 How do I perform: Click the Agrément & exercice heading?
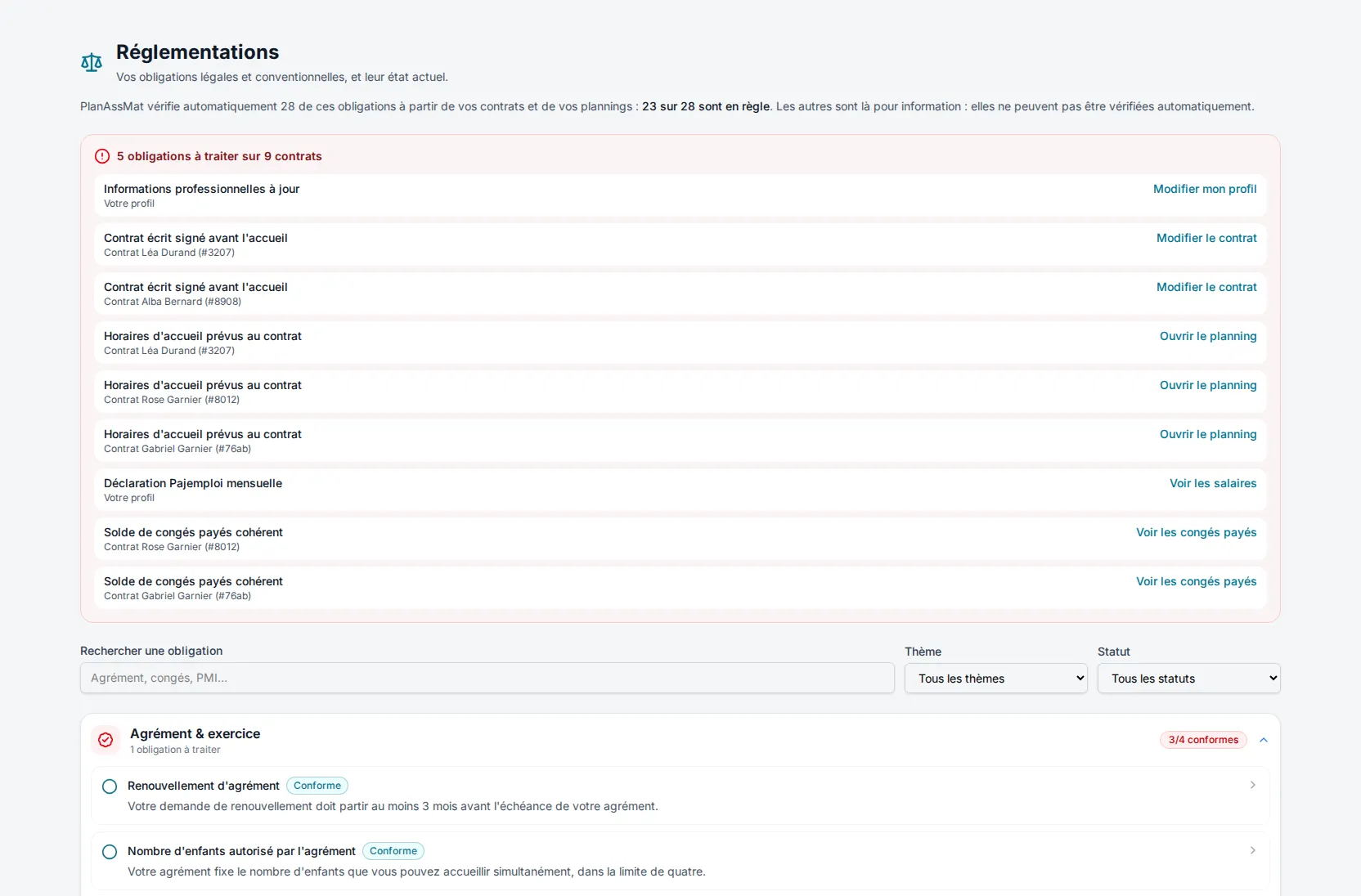pyautogui.click(x=195, y=734)
